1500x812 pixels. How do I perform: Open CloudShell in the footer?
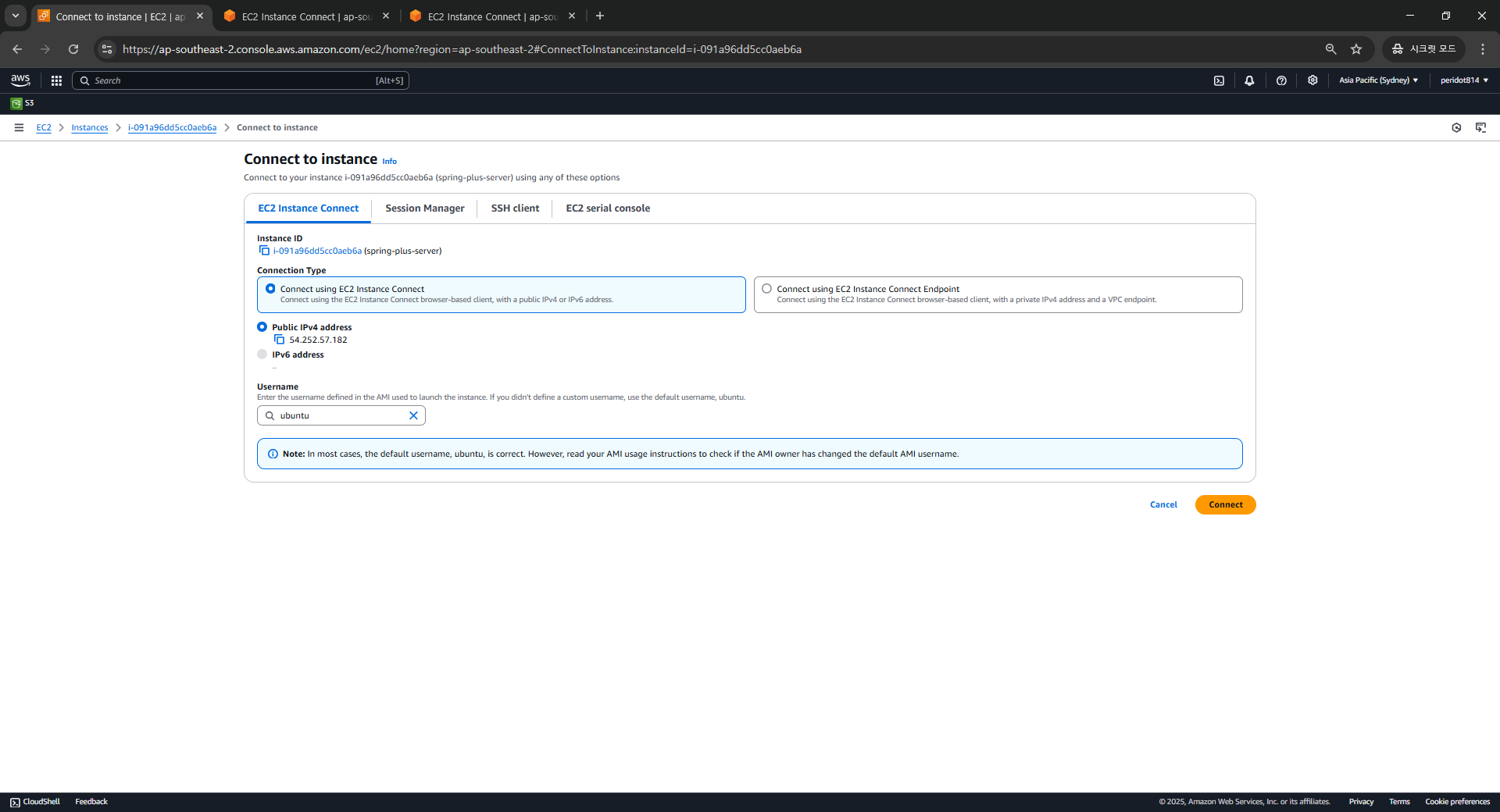pyautogui.click(x=35, y=802)
